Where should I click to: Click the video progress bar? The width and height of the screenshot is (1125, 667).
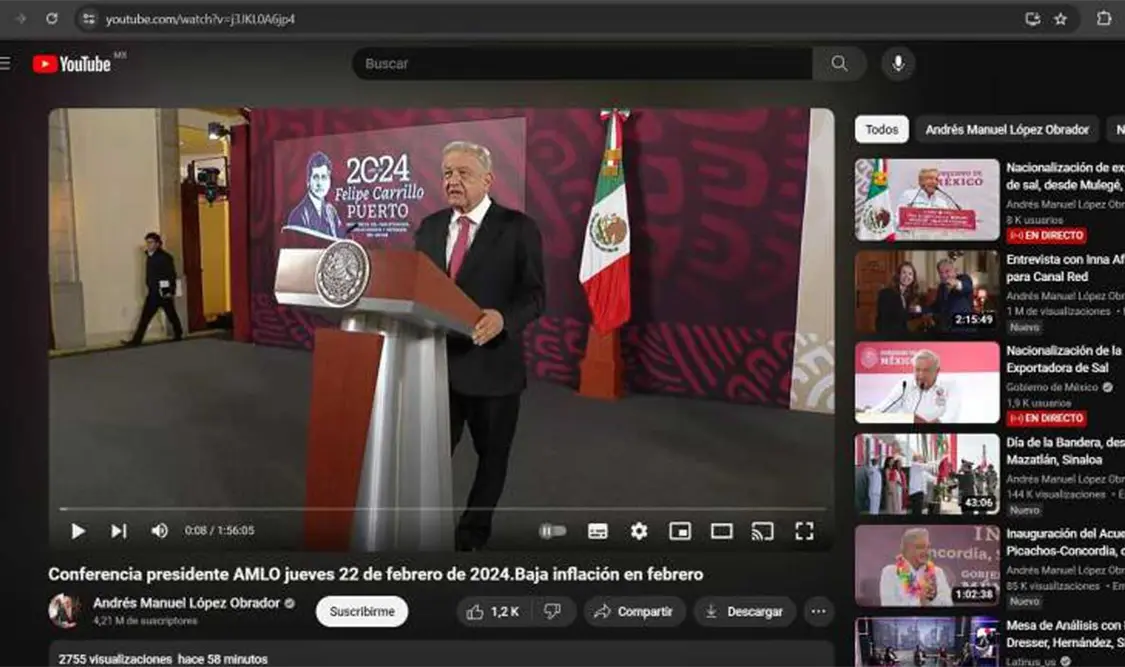click(x=440, y=509)
